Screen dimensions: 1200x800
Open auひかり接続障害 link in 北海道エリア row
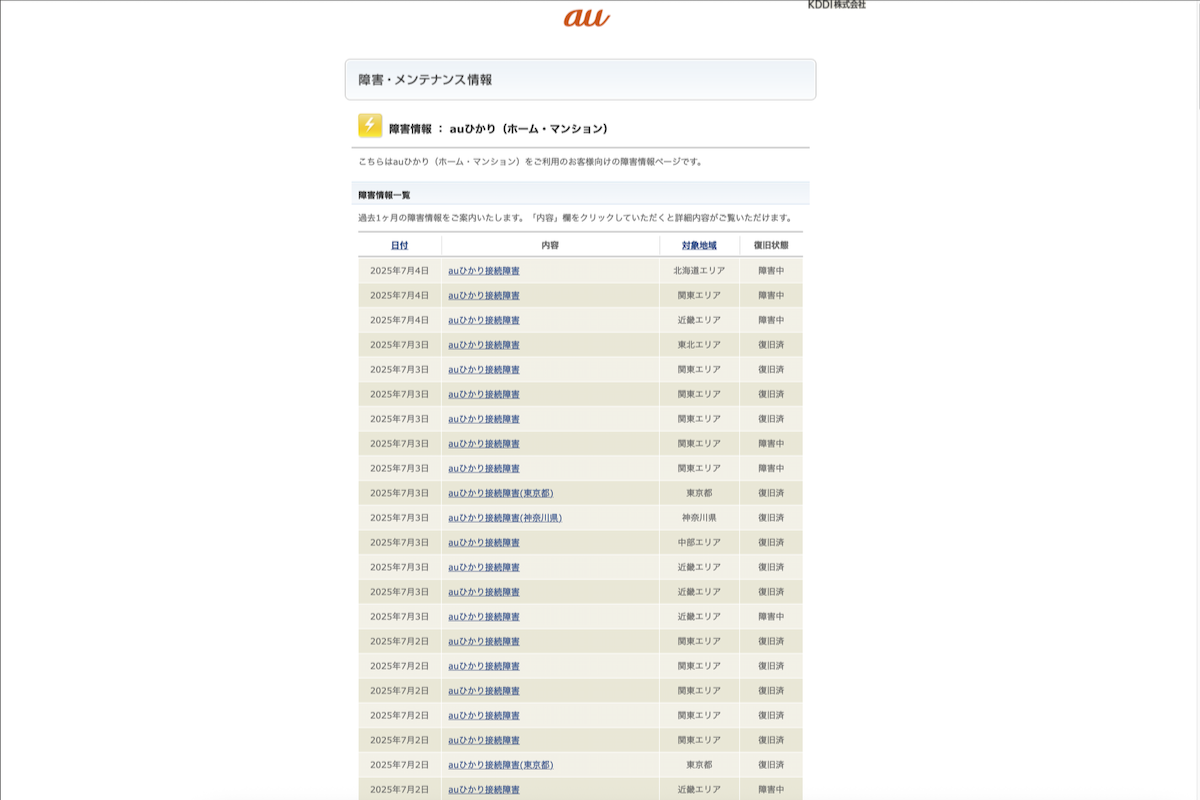click(x=484, y=271)
